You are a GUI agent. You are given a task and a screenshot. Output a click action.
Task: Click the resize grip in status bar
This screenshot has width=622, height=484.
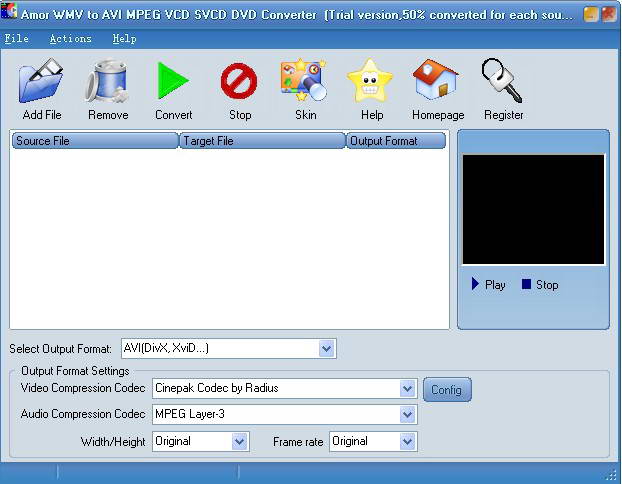610,473
